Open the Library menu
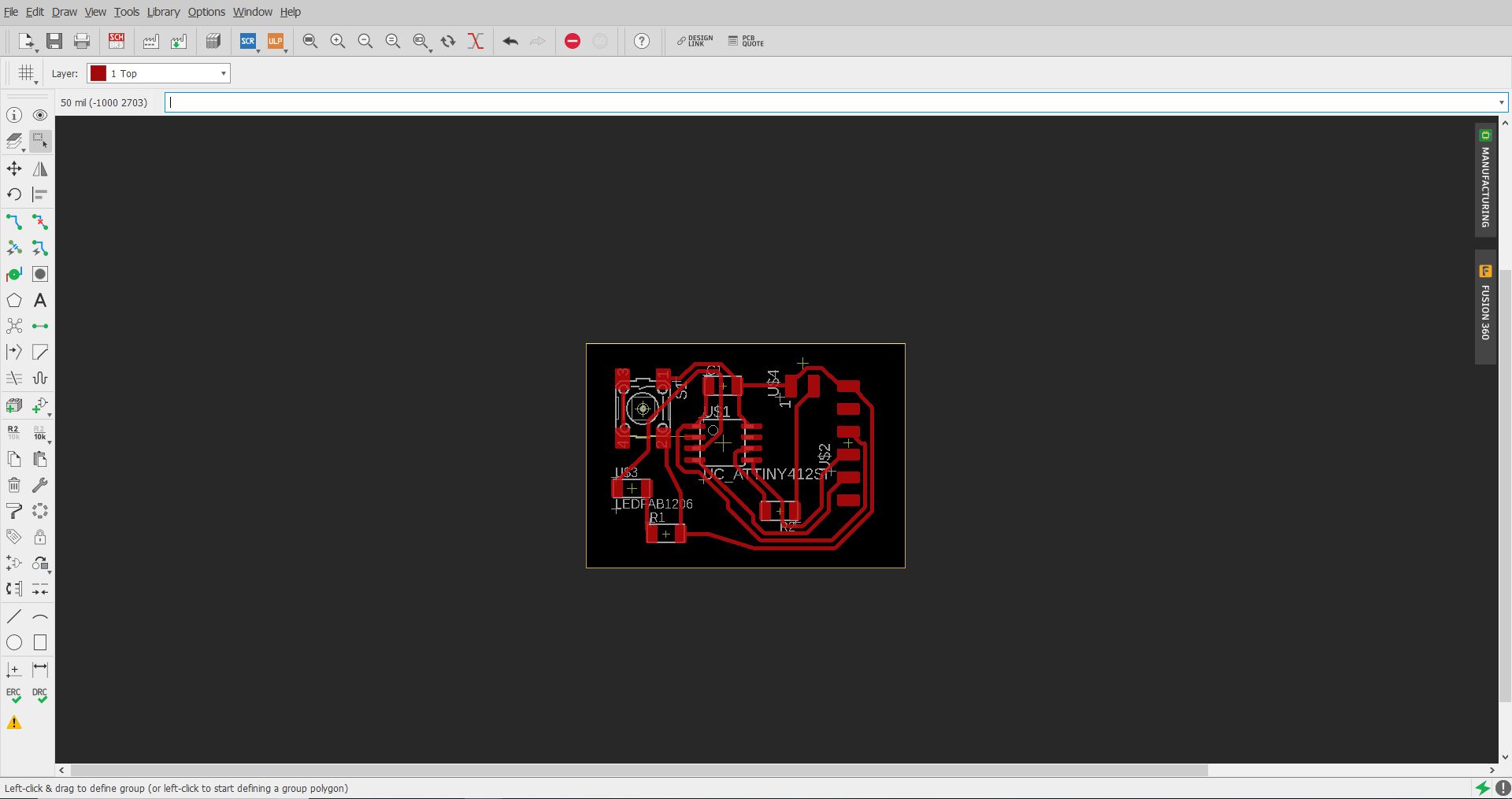Image resolution: width=1512 pixels, height=799 pixels. point(164,12)
